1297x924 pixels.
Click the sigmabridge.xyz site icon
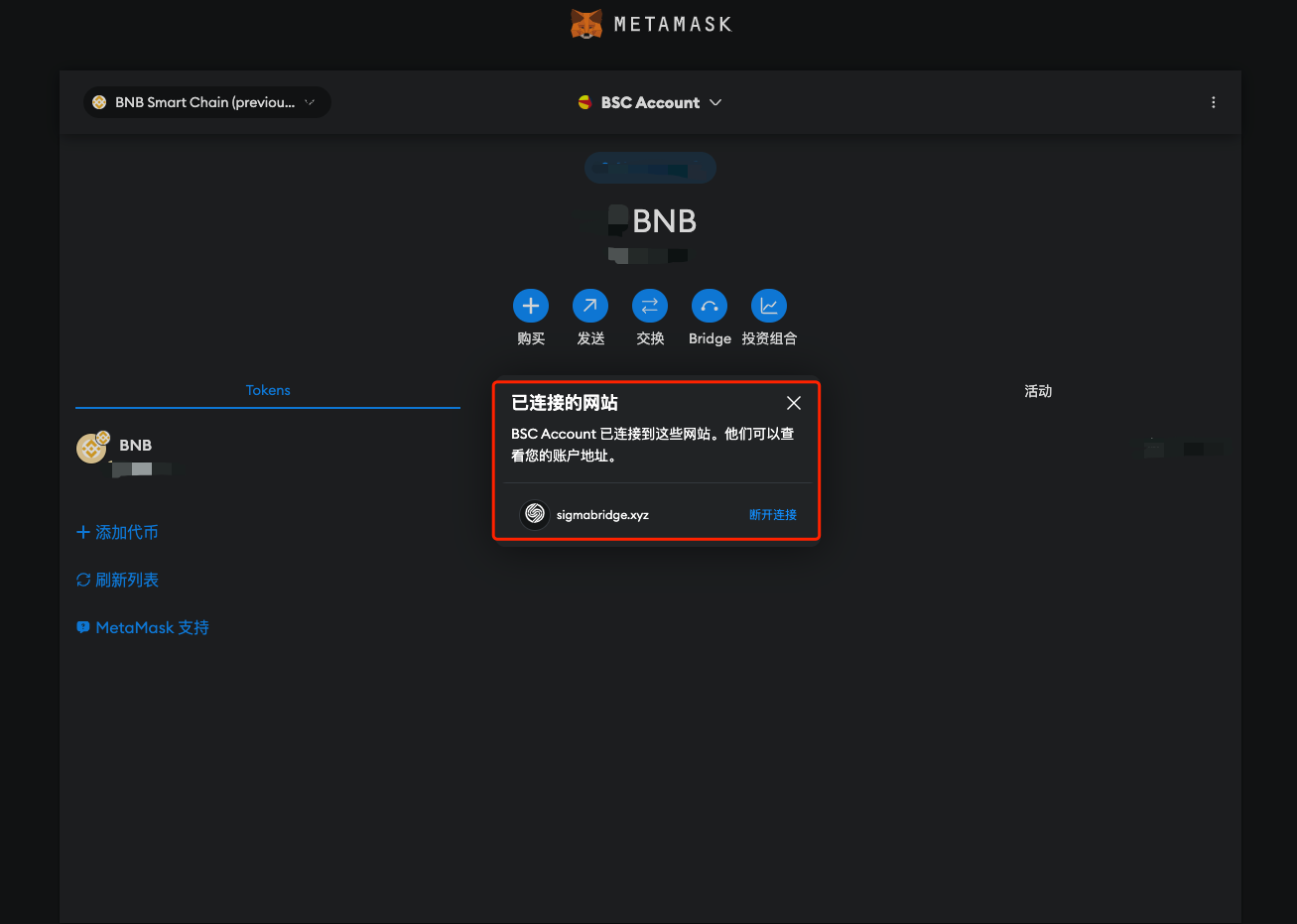click(535, 514)
